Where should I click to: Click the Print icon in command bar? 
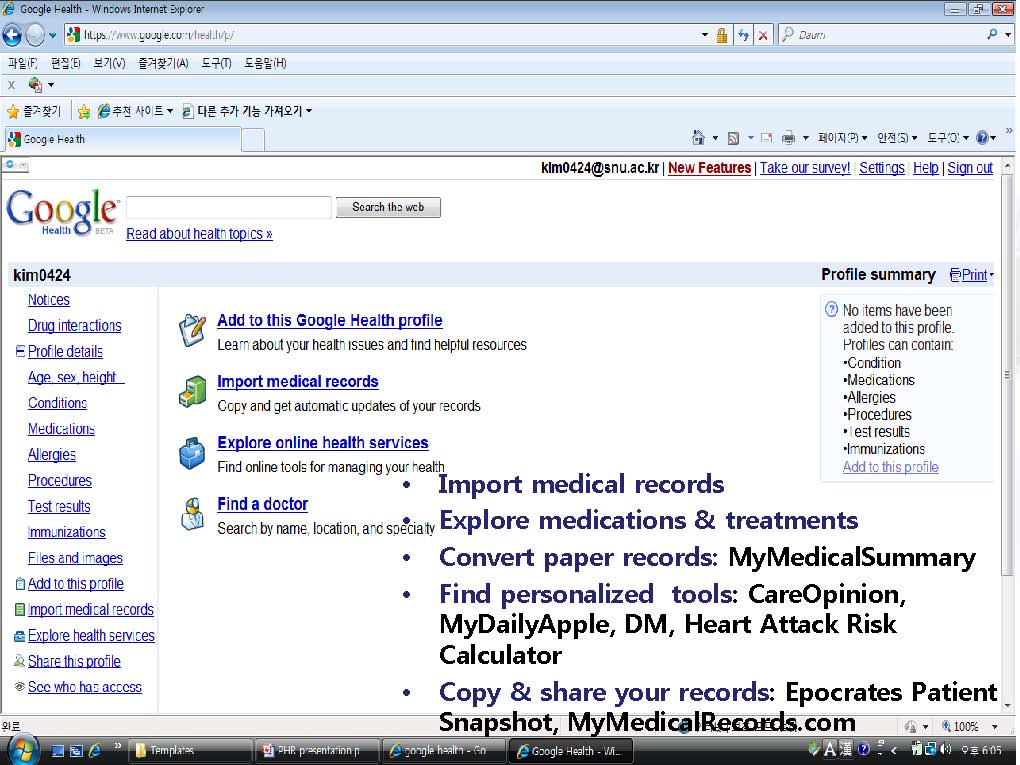[788, 137]
